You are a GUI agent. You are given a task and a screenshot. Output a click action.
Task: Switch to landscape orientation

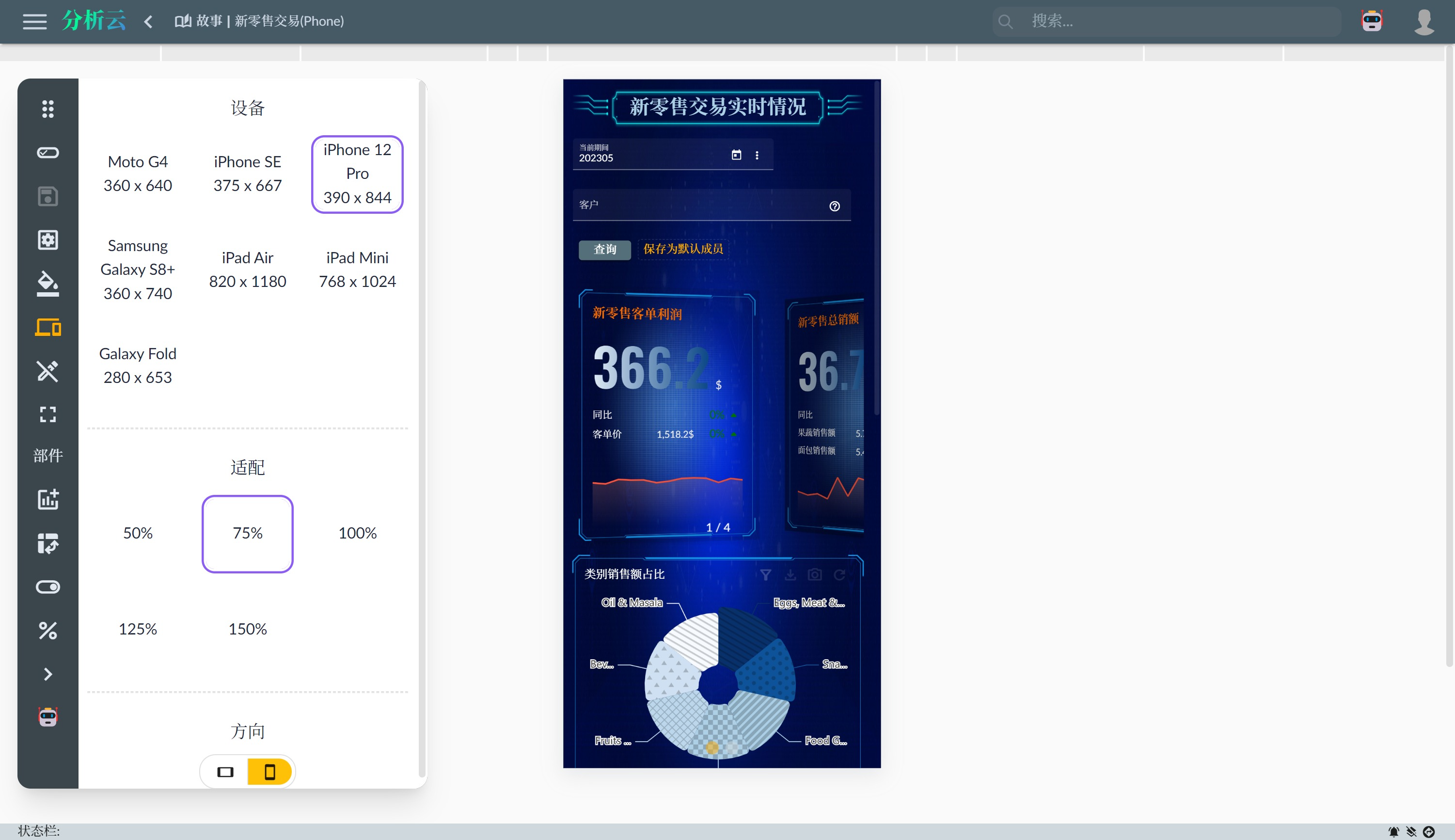click(x=225, y=772)
